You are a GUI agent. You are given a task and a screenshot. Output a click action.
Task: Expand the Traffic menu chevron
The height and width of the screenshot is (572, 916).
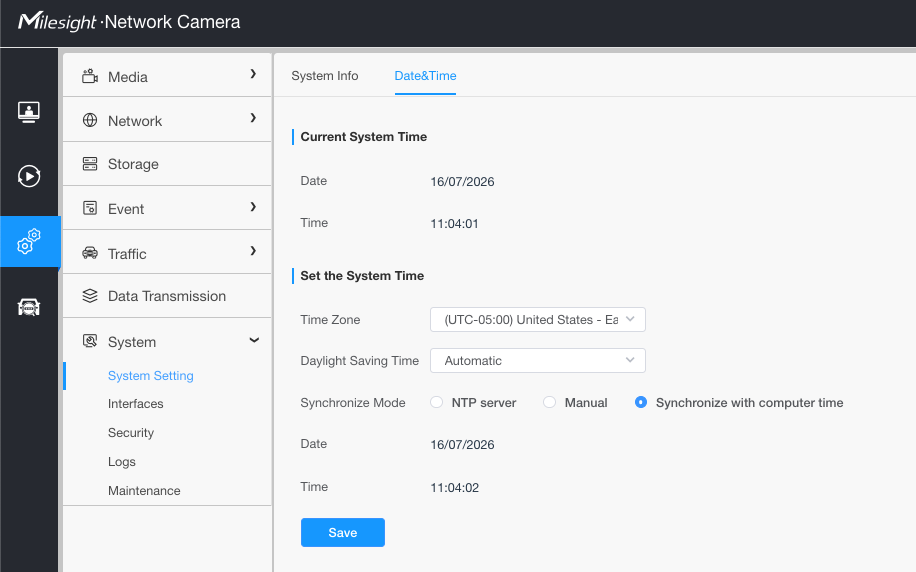pos(253,251)
